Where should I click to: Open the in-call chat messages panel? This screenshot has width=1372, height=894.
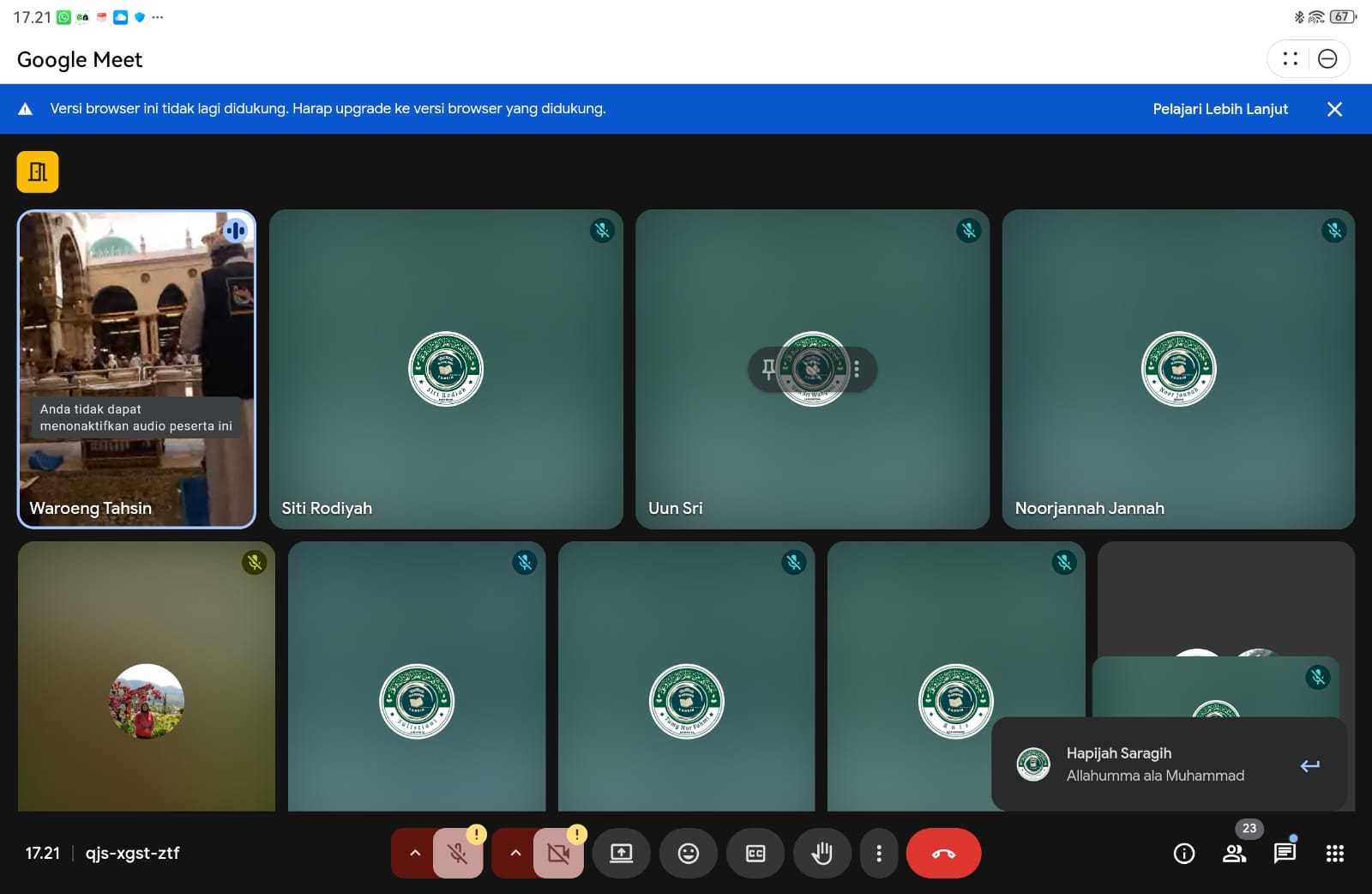tap(1285, 853)
